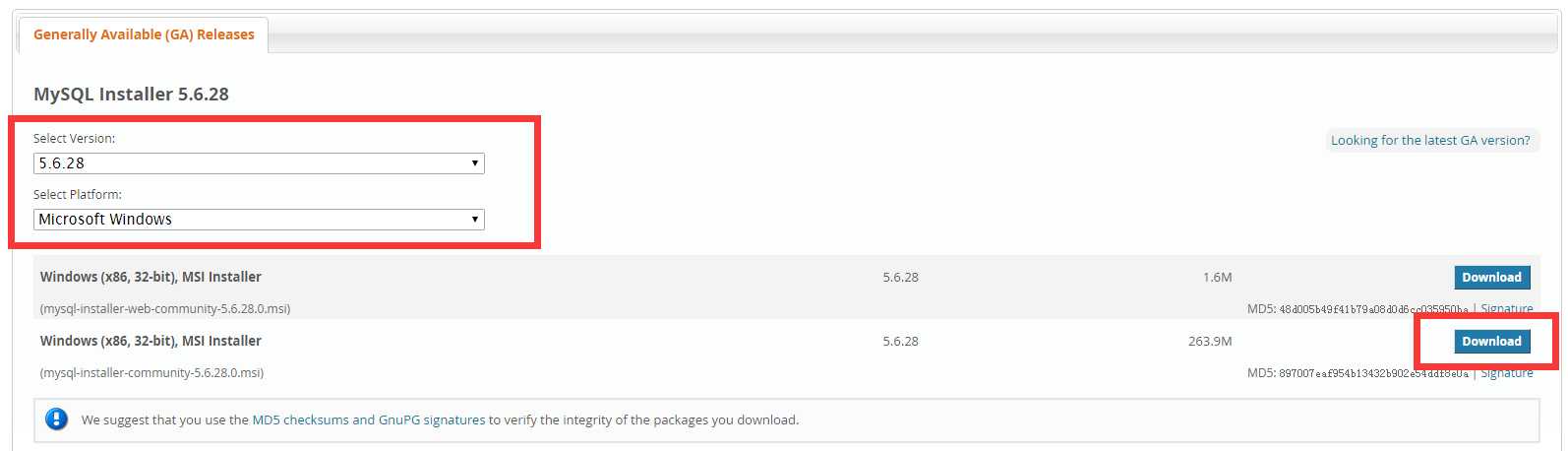Open Signature link for the 263.9M installer
Image resolution: width=1568 pixels, height=451 pixels.
pyautogui.click(x=1507, y=373)
